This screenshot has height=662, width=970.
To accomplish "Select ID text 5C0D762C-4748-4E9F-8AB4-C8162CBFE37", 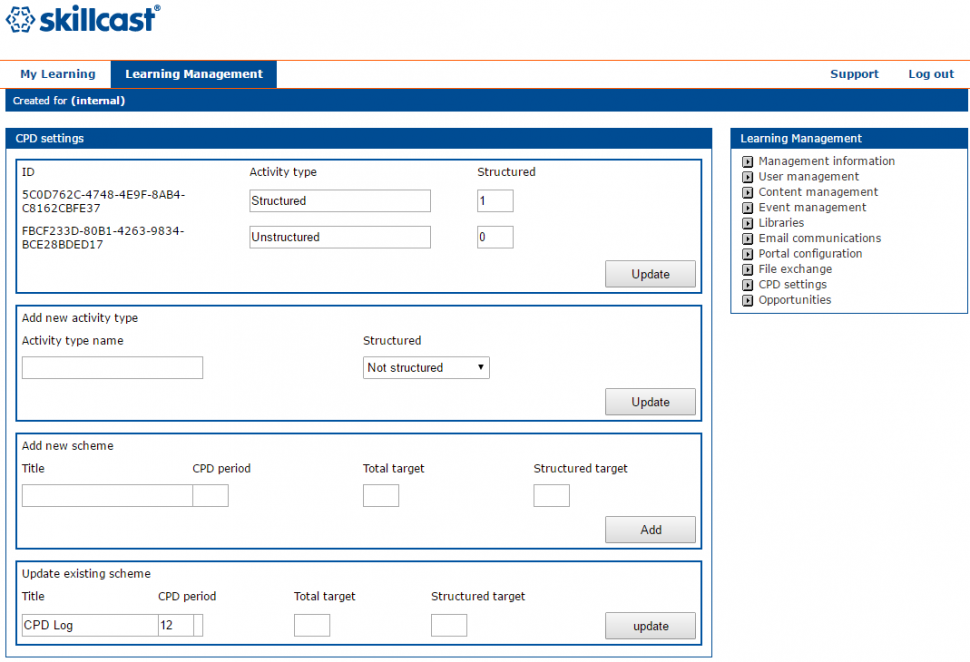I will point(103,202).
